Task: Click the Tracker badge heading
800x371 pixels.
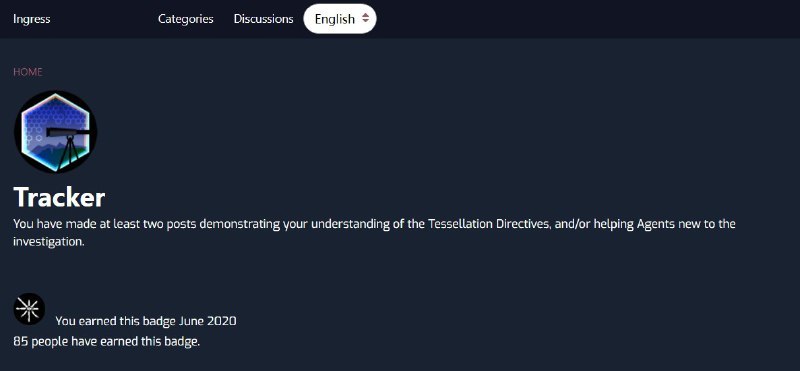Action: pos(59,197)
